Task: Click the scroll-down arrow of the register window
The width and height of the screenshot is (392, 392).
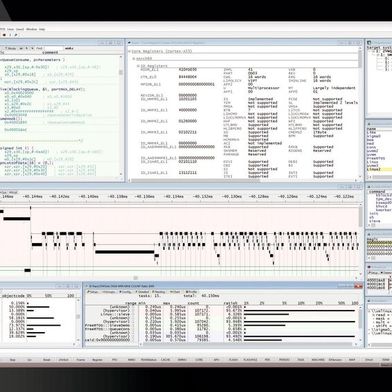Action: pos(360,177)
